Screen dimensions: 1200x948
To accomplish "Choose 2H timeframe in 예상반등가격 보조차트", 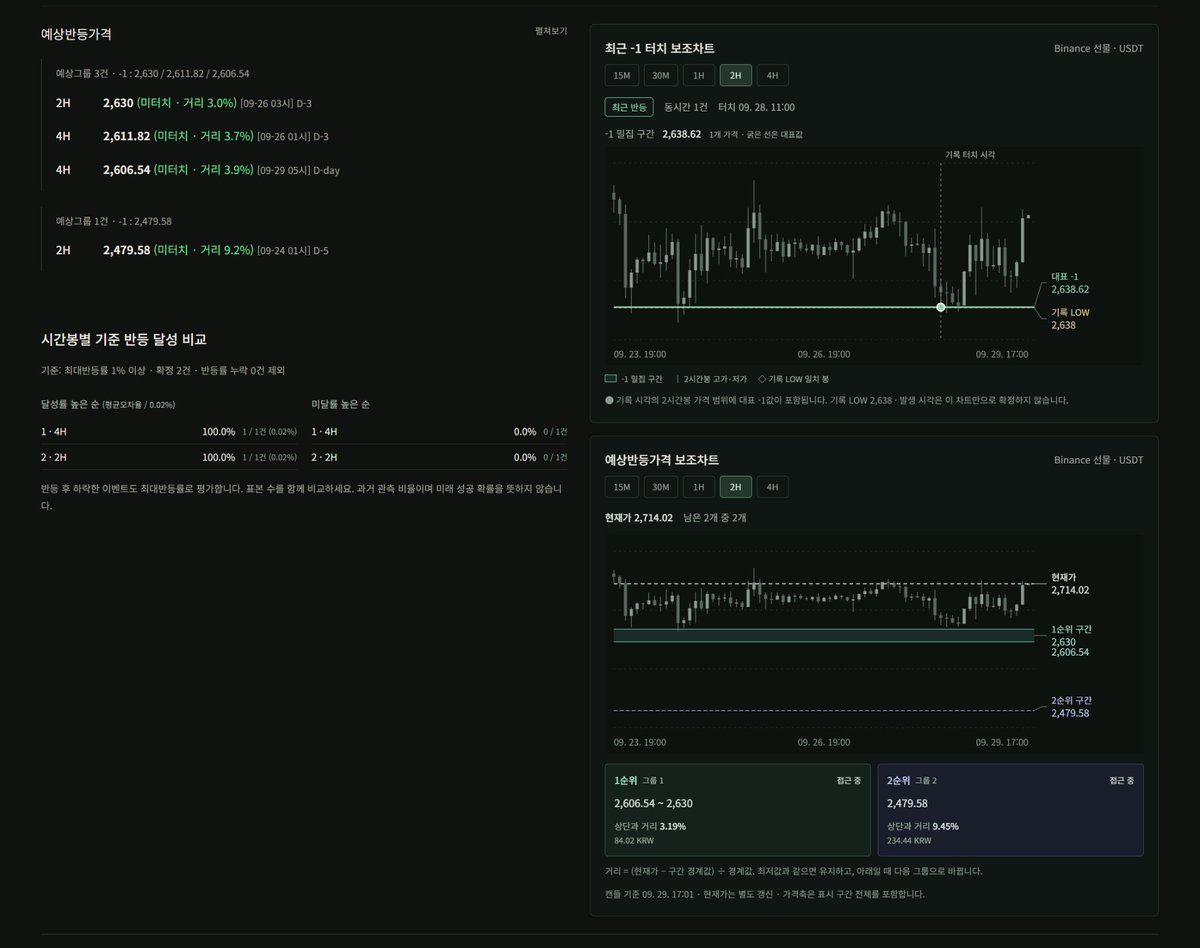I will tap(736, 487).
